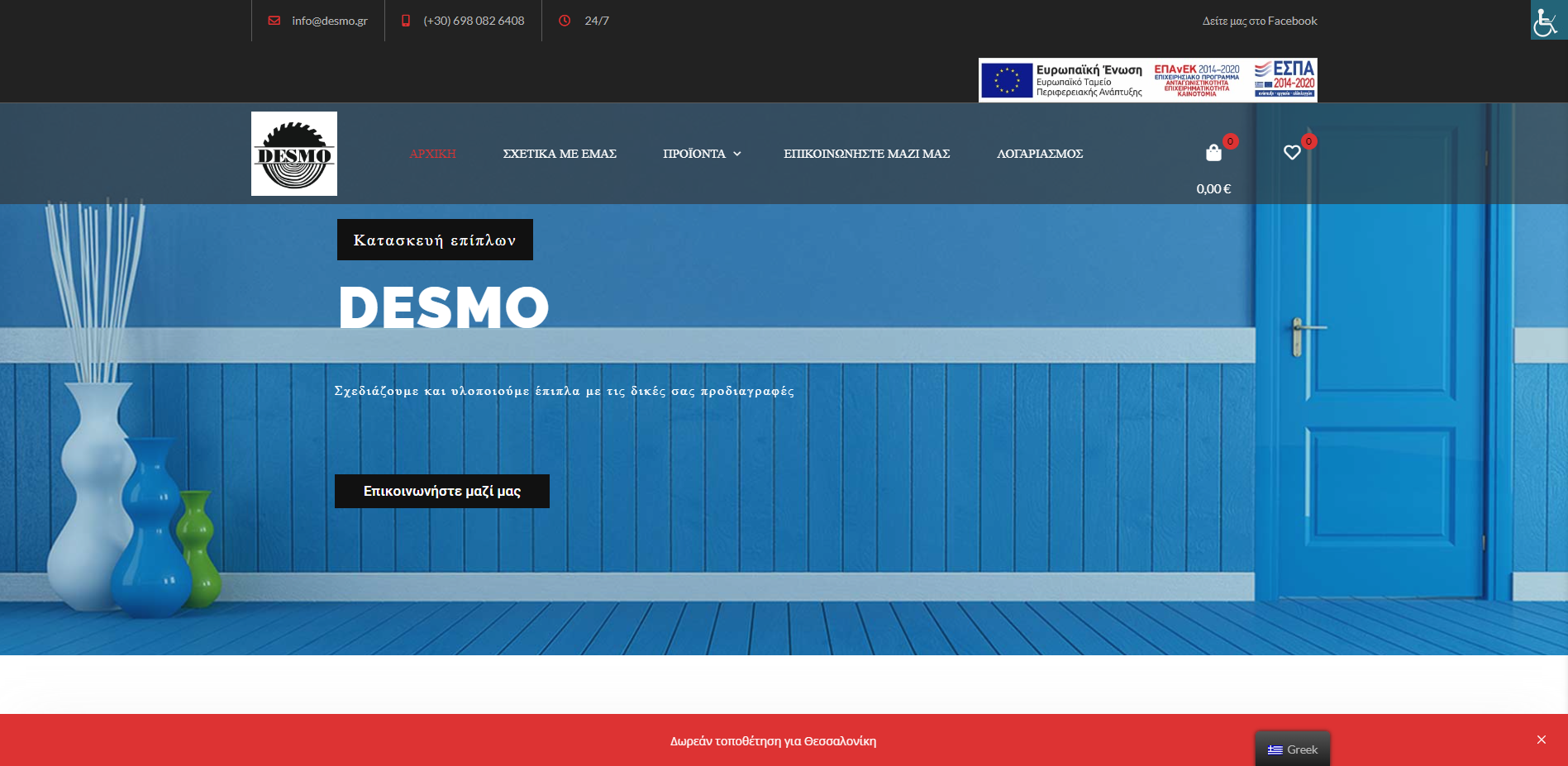Click the DESMO saw blade logo
The image size is (1568, 766).
click(293, 154)
